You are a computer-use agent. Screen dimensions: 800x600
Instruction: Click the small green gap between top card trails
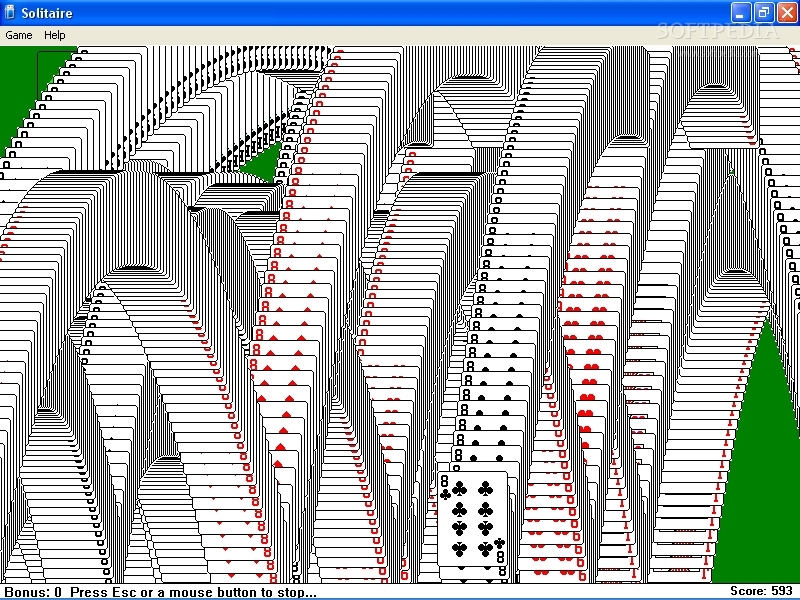pyautogui.click(x=263, y=163)
